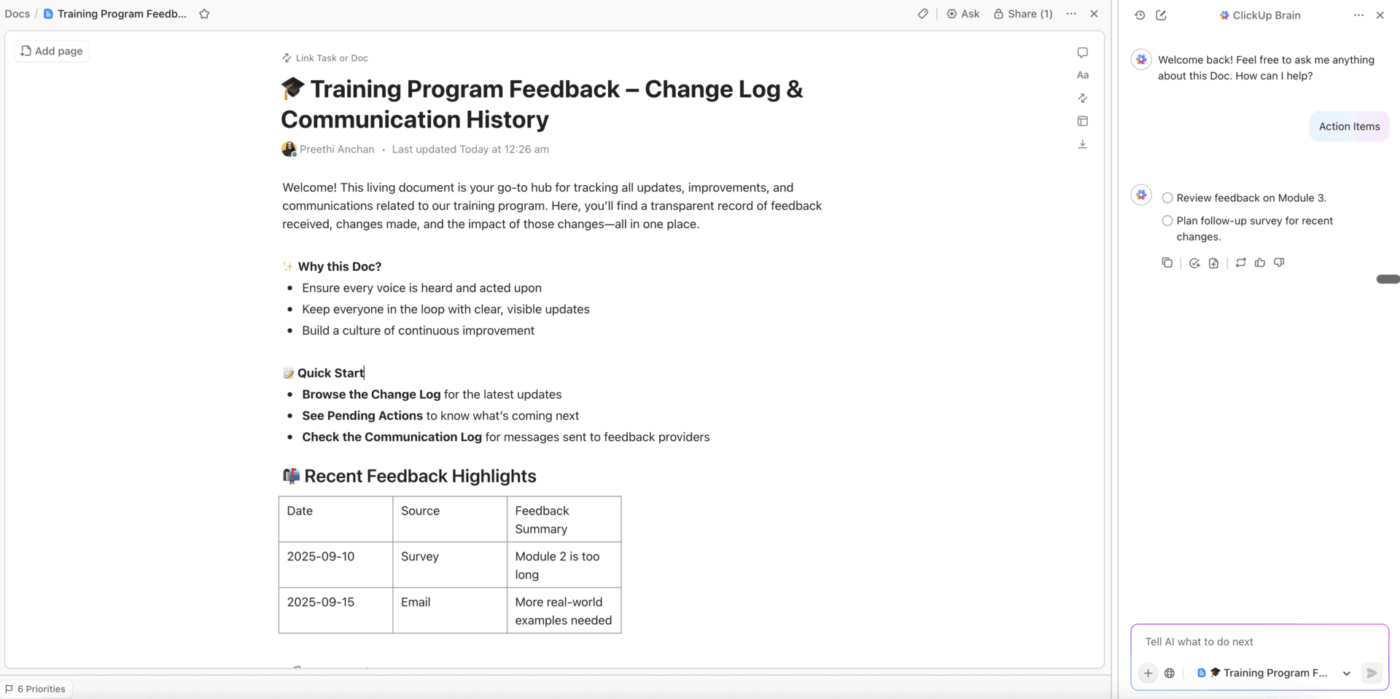
Task: Click the tag icon in doc header
Action: (x=923, y=14)
